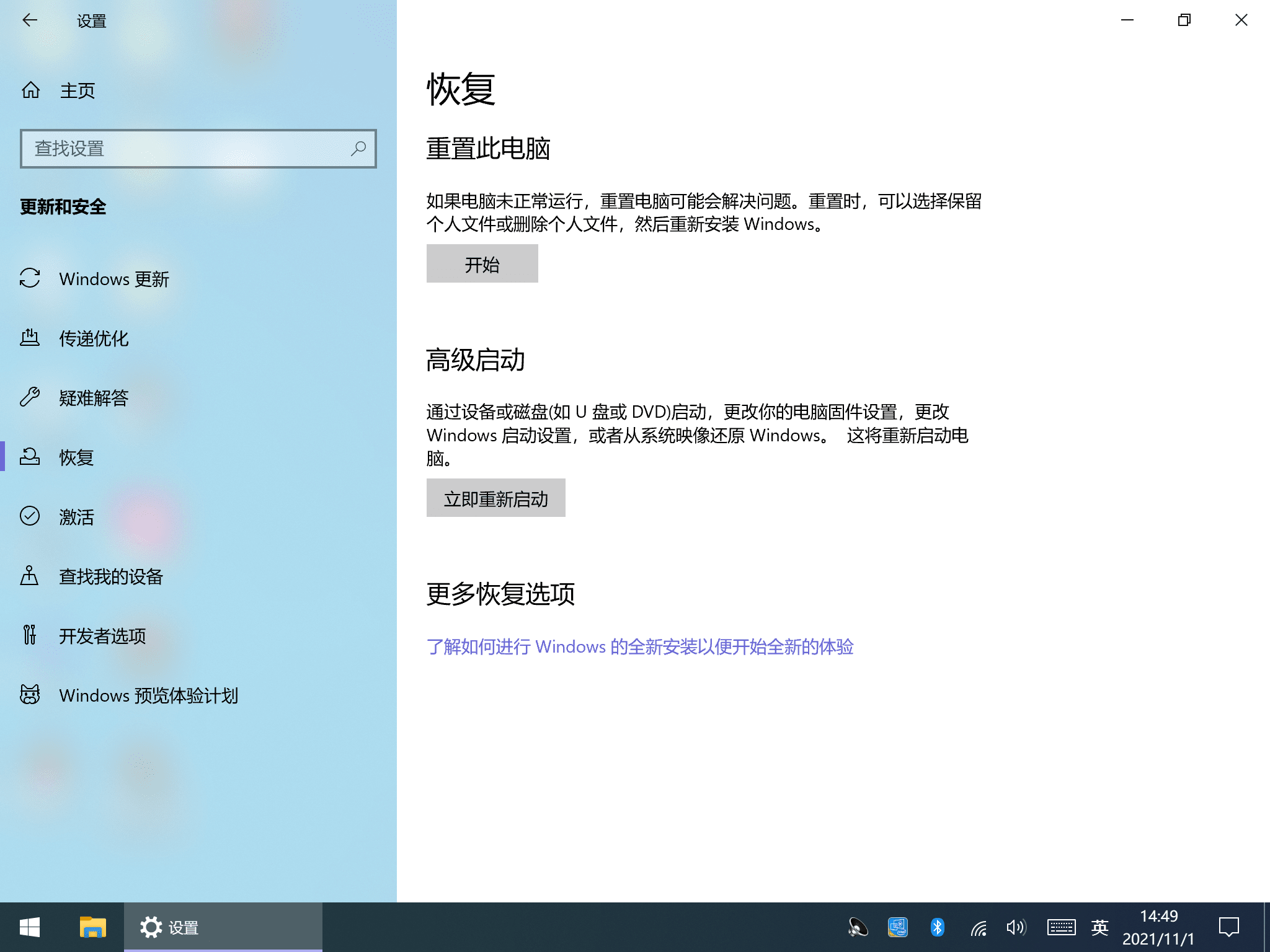Open the 主页 home icon
Image resolution: width=1270 pixels, height=952 pixels.
30,90
